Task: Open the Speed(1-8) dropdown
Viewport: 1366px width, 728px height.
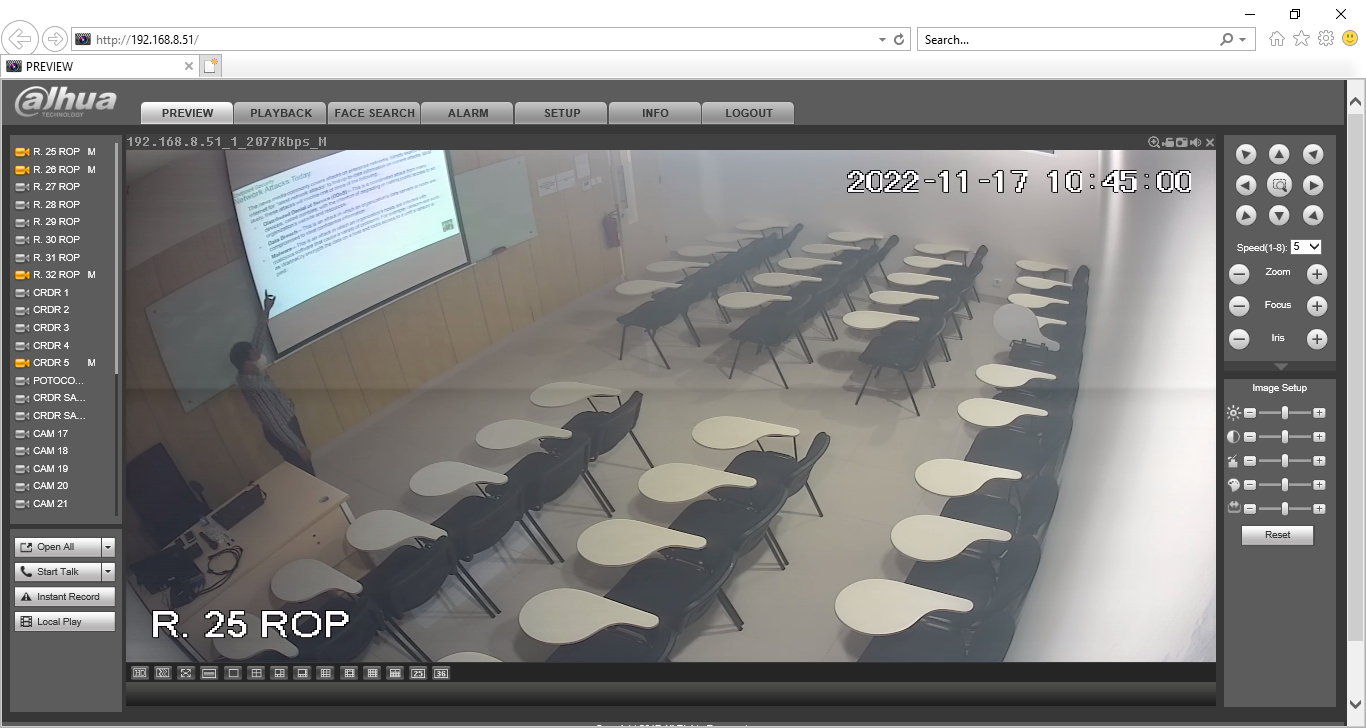Action: pos(1306,246)
